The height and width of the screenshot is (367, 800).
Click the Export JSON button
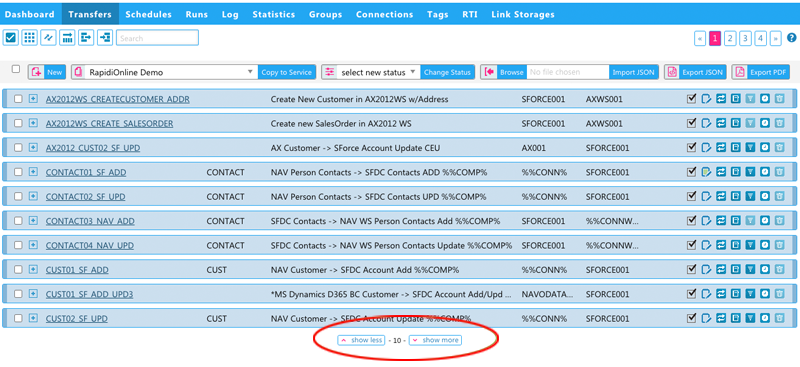pos(695,72)
